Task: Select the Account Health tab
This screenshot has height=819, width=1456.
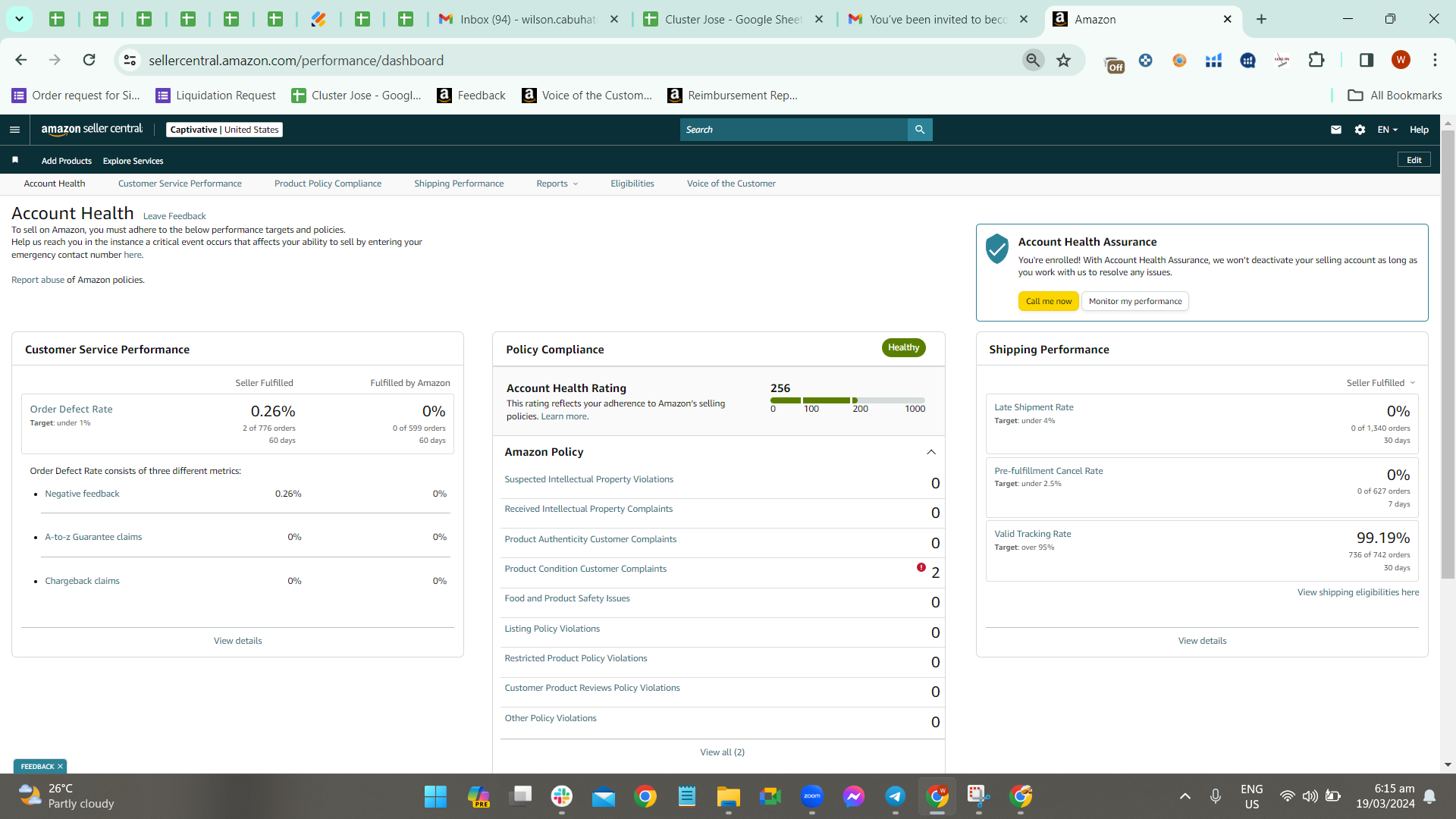Action: [55, 184]
